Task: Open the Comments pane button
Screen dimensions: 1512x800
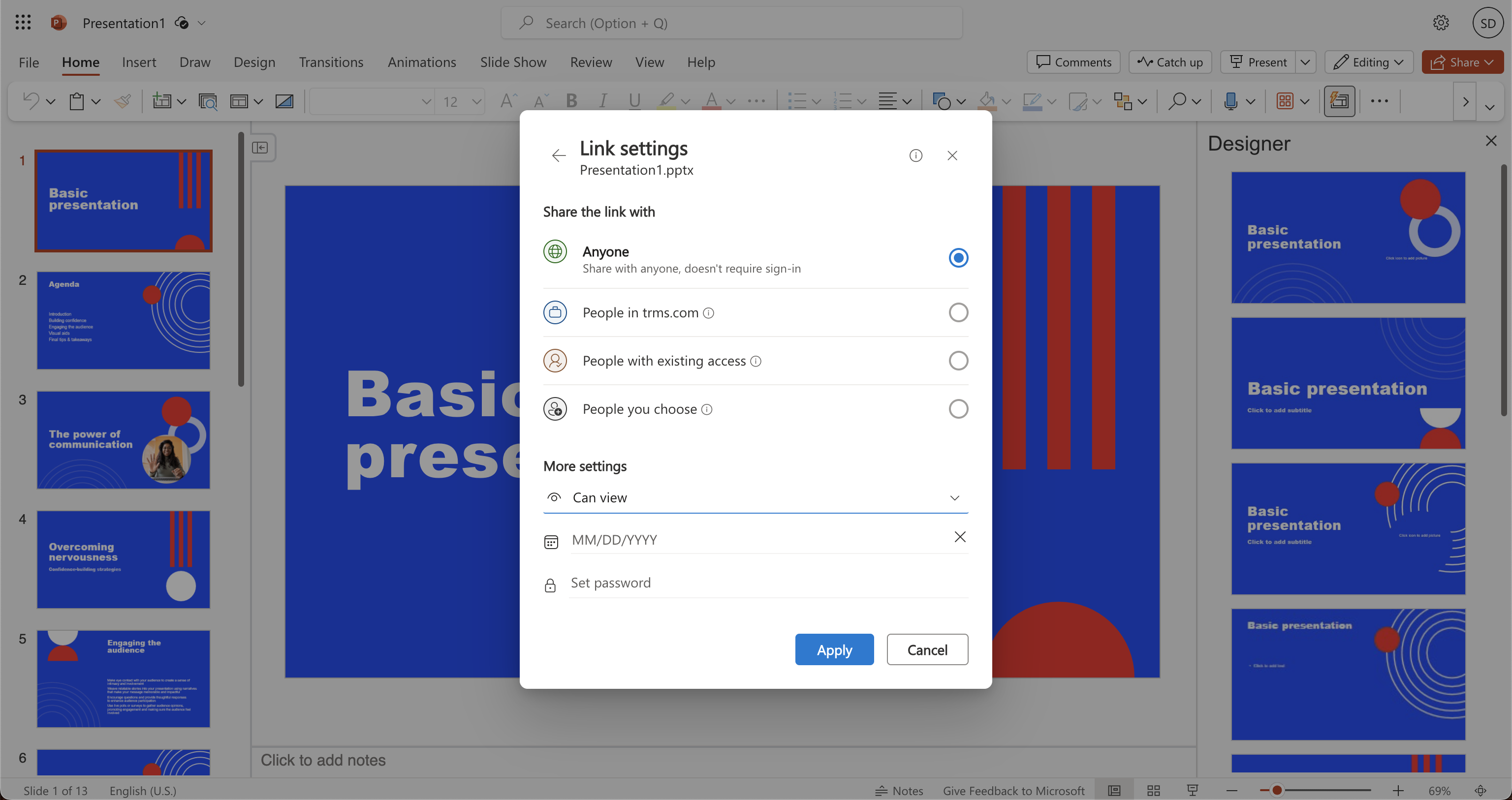Action: [x=1073, y=62]
